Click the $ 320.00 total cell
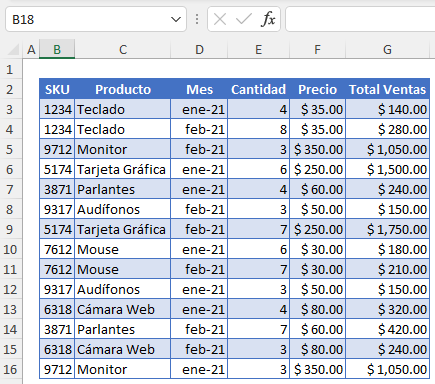 click(387, 309)
